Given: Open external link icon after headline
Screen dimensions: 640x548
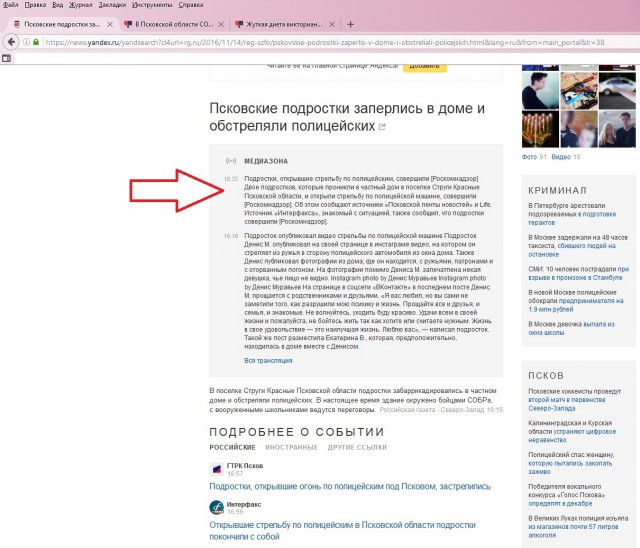Looking at the screenshot, I should click(382, 127).
